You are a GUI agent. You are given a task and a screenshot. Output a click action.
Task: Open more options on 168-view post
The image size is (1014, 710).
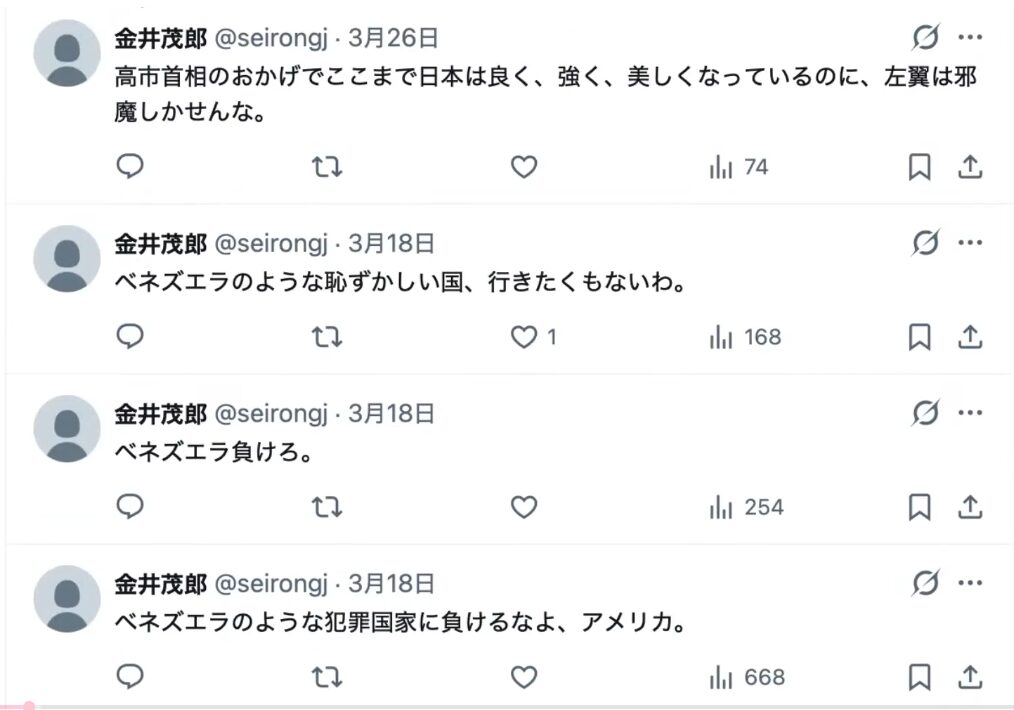tap(970, 243)
